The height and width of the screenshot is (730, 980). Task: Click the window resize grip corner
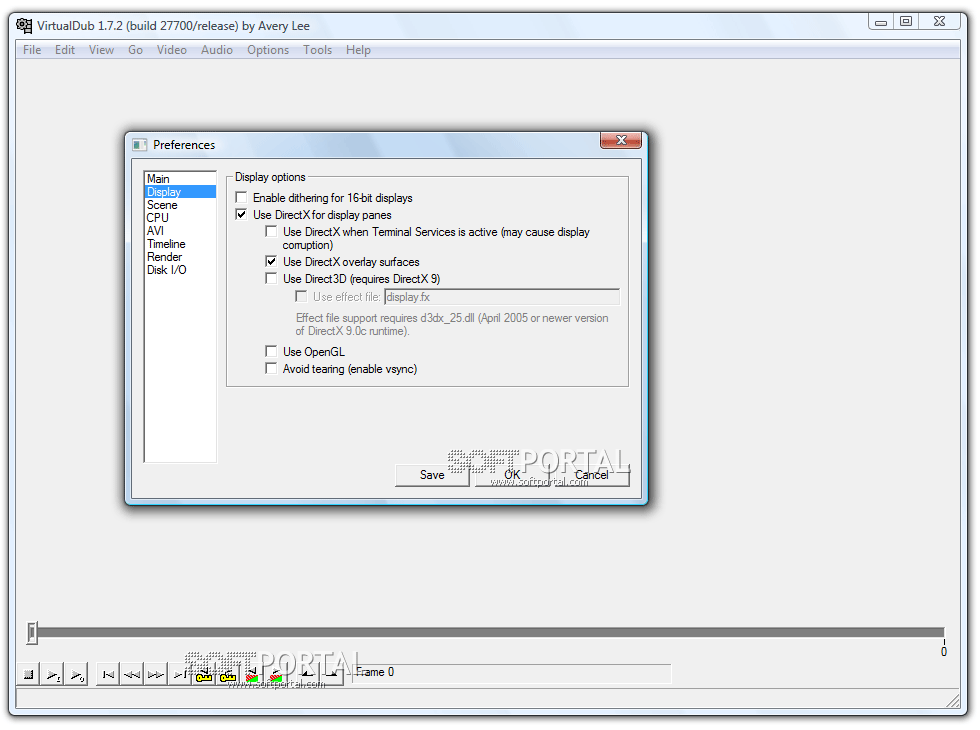point(952,701)
